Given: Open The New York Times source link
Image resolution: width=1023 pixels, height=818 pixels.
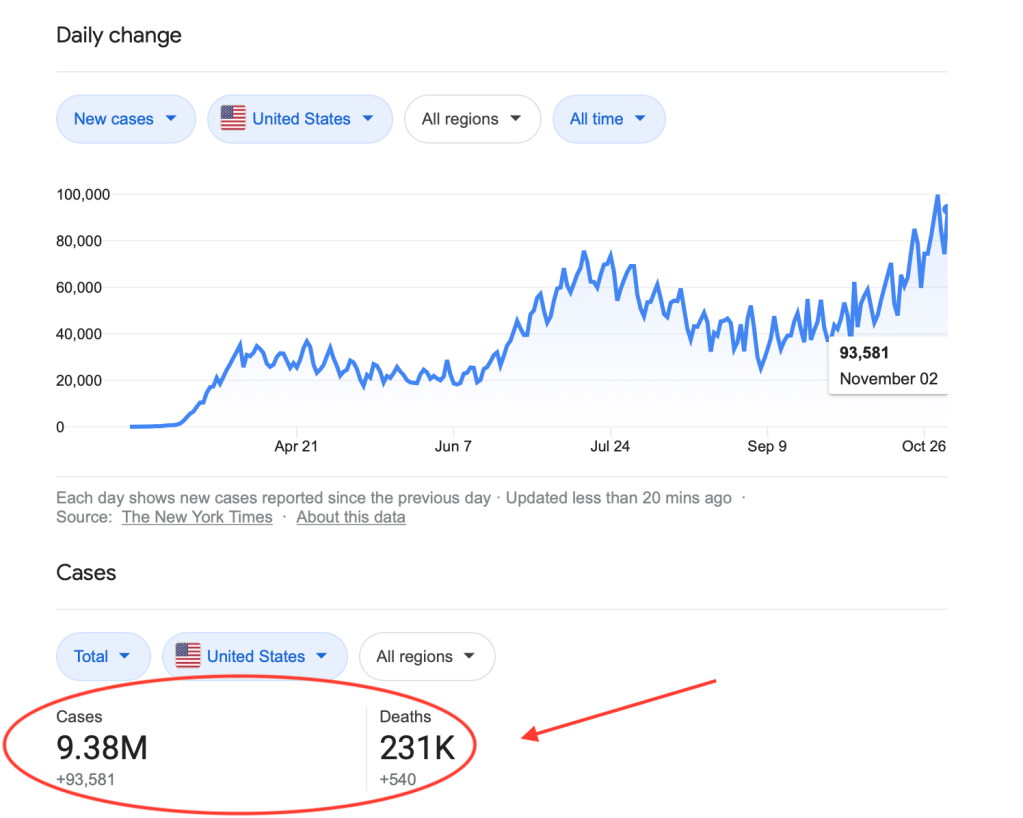Looking at the screenshot, I should tap(197, 517).
